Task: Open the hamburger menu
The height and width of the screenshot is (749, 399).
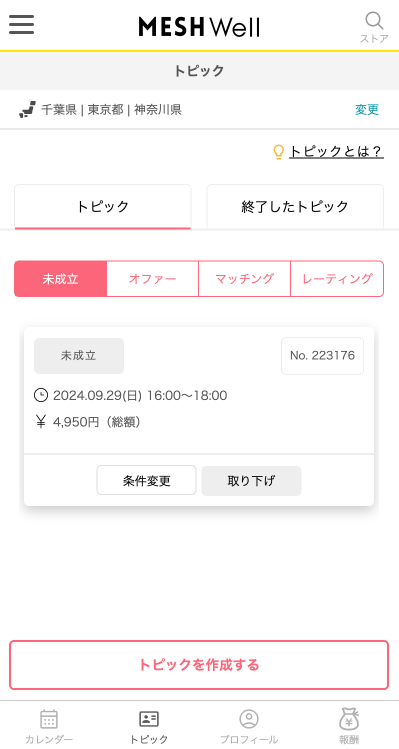Action: [x=22, y=24]
